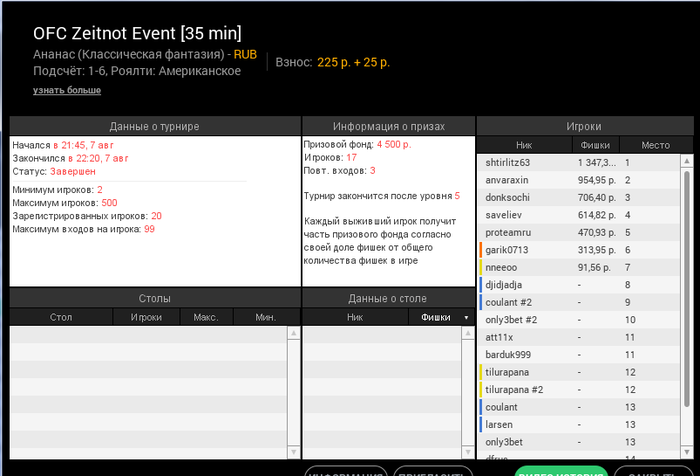Viewport: 700px width, 476px height.
Task: Click the prize fund value '4 500 р.'
Action: point(394,144)
